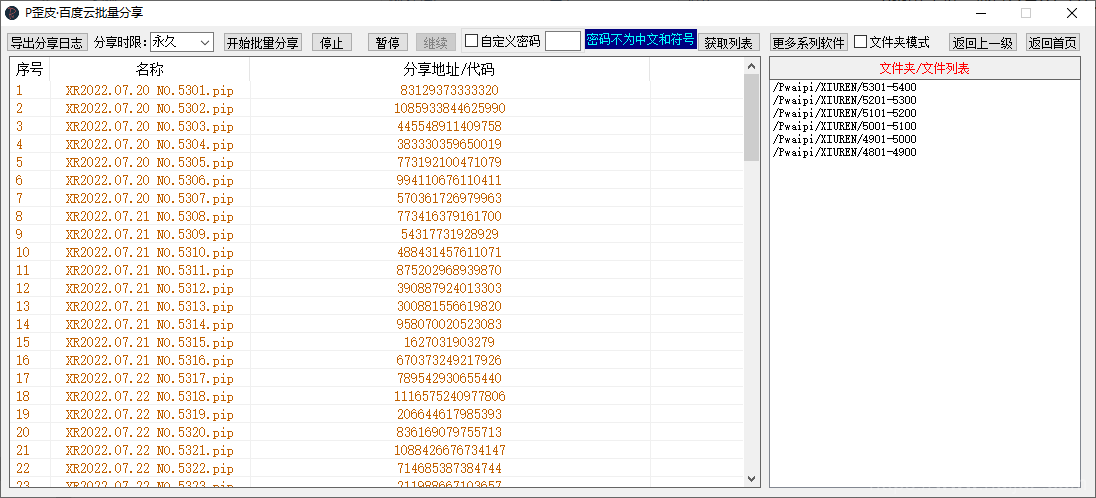This screenshot has width=1096, height=498.
Task: Click the vertical scrollbar thumb in list
Action: pos(751,118)
